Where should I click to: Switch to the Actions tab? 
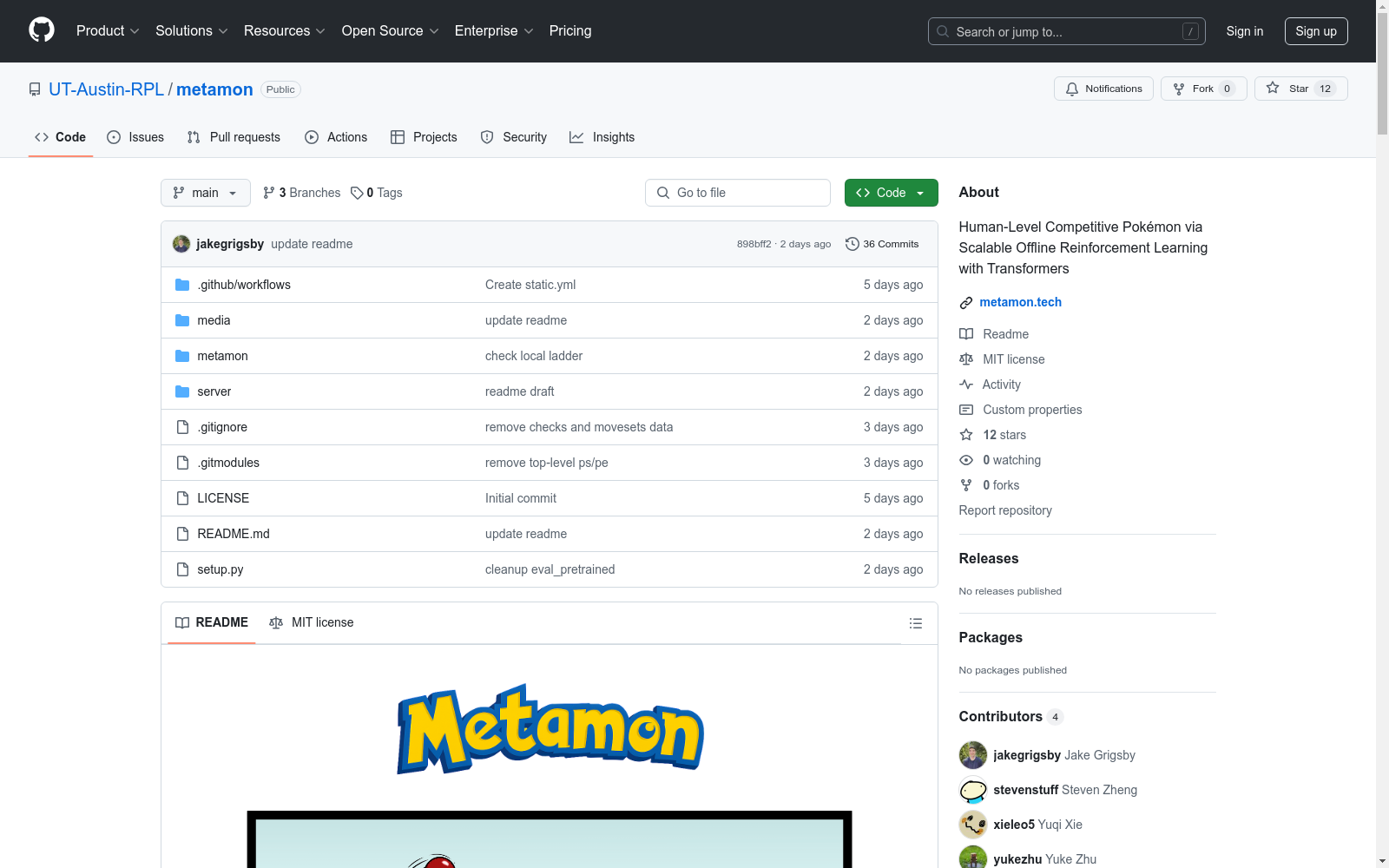[x=336, y=137]
